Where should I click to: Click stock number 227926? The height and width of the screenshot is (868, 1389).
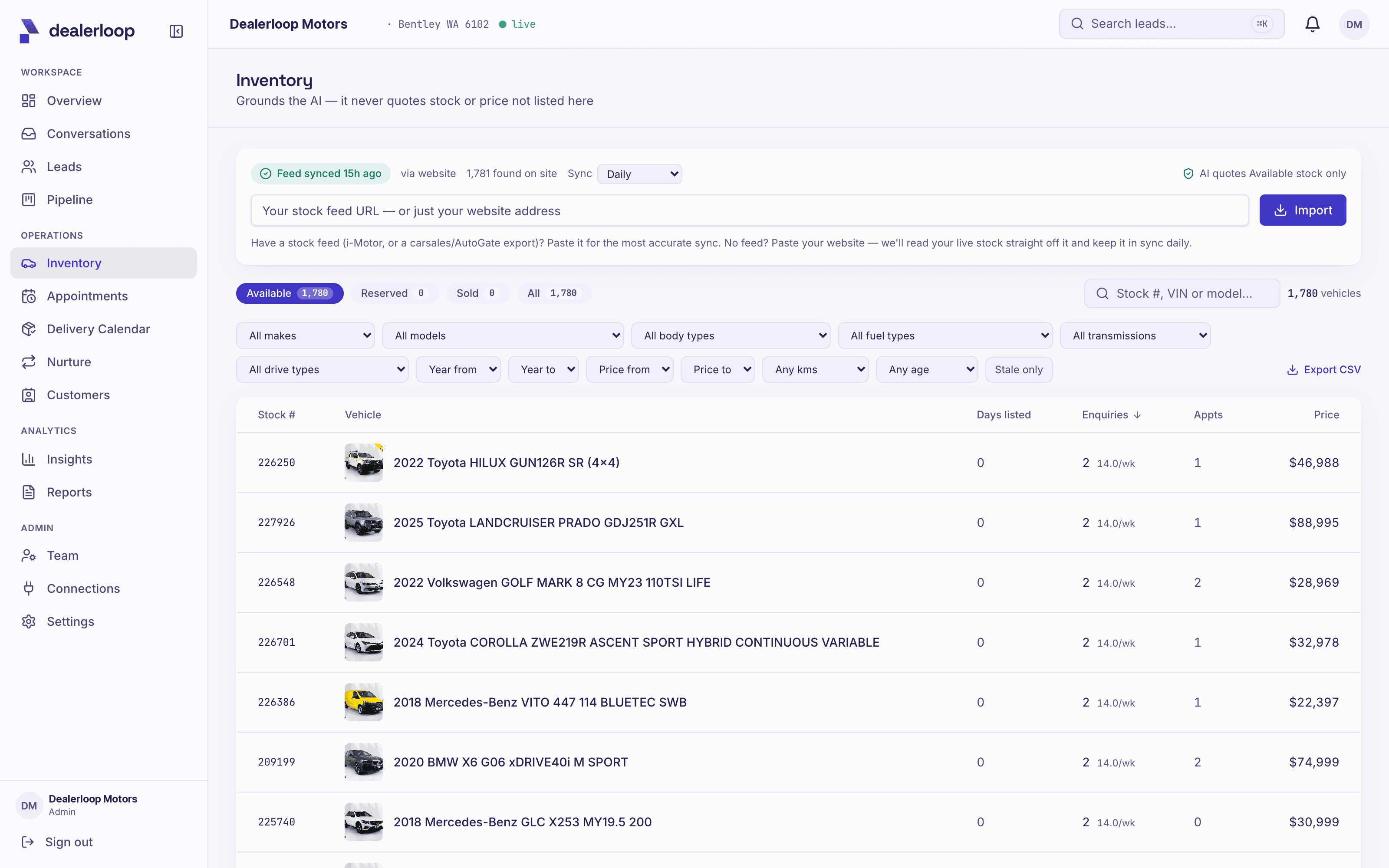[276, 523]
